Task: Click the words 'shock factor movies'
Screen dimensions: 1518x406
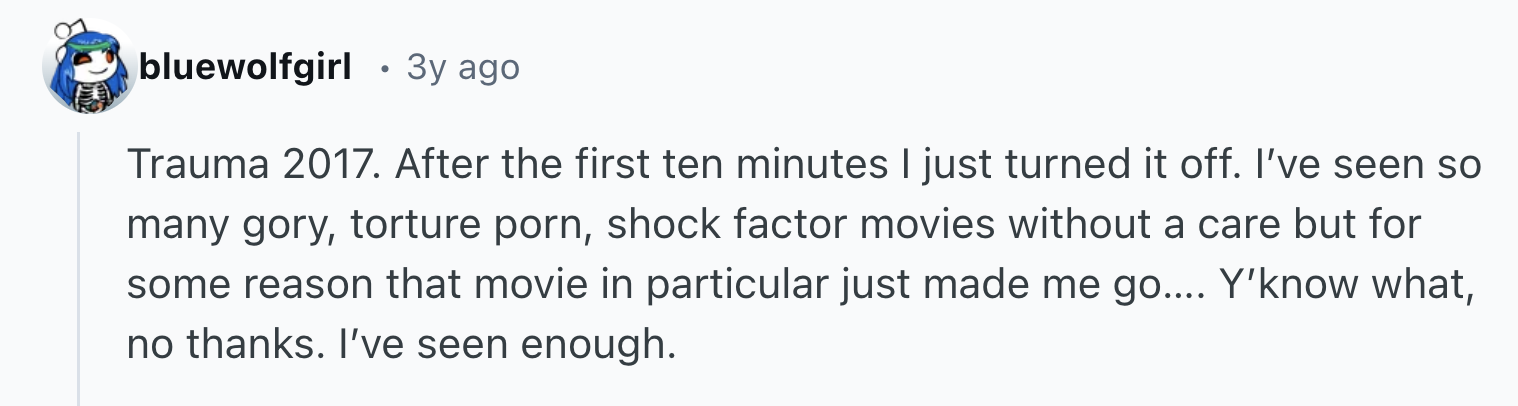Action: (x=802, y=226)
